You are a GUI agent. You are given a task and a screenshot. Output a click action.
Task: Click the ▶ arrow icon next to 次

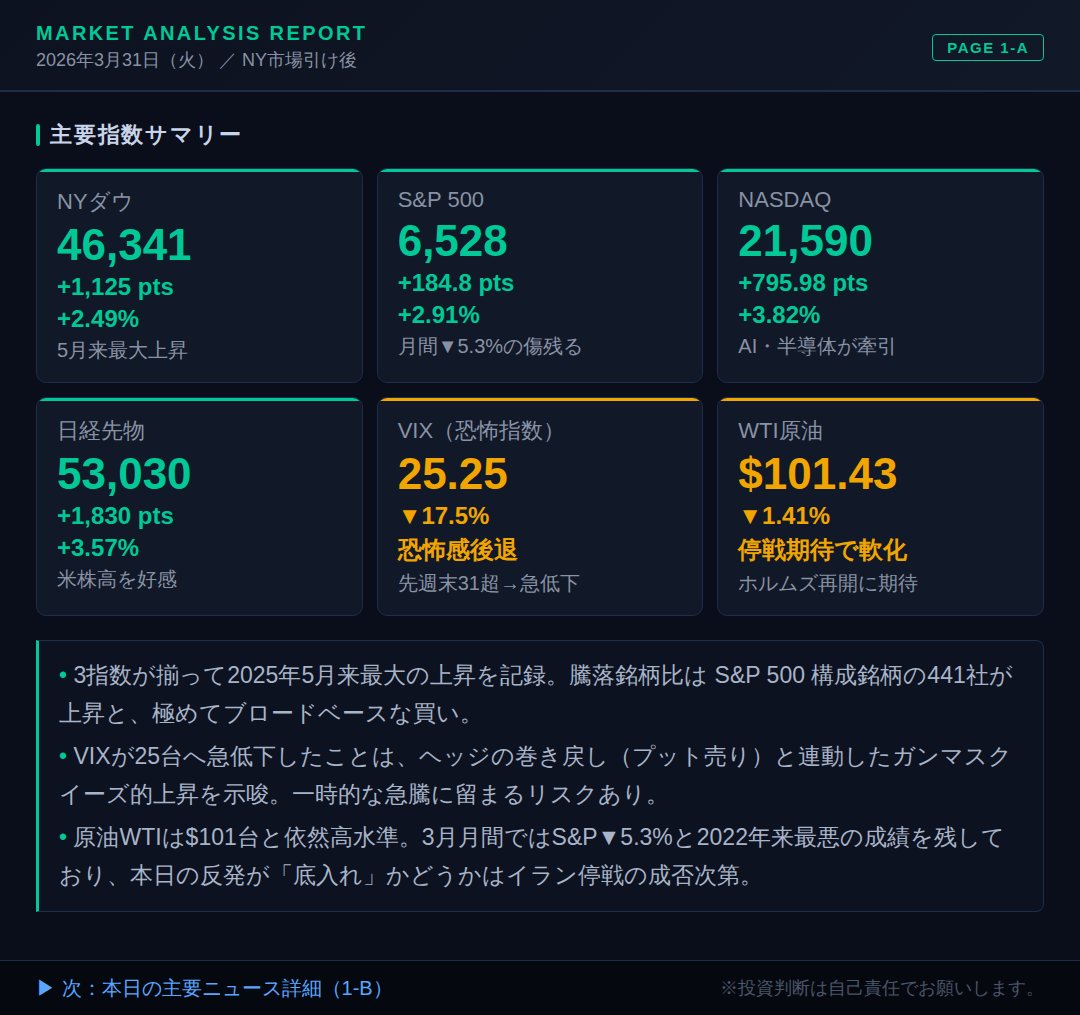pos(44,987)
